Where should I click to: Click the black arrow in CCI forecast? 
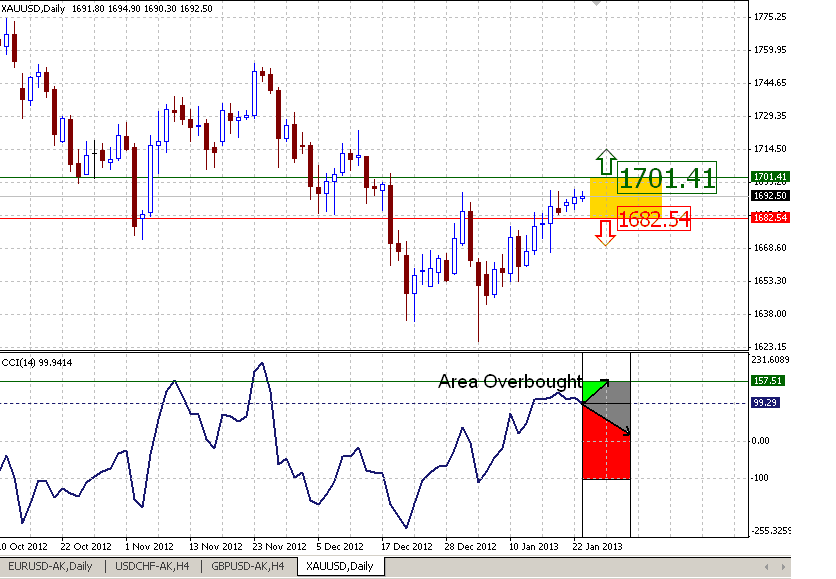click(608, 419)
